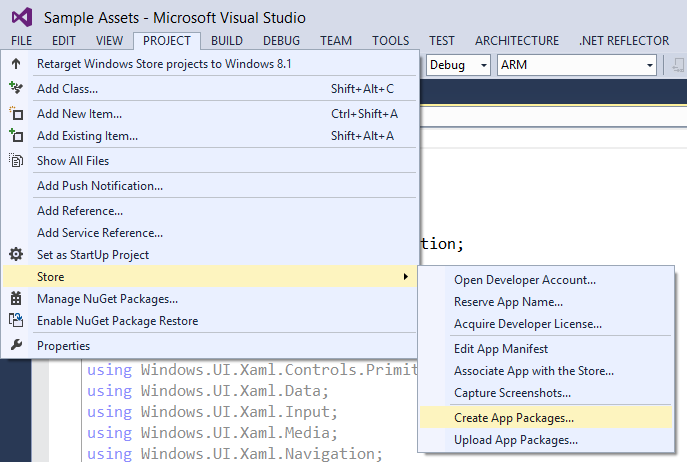
Task: Click the Enable NuGet Package Restore icon
Action: tap(16, 320)
